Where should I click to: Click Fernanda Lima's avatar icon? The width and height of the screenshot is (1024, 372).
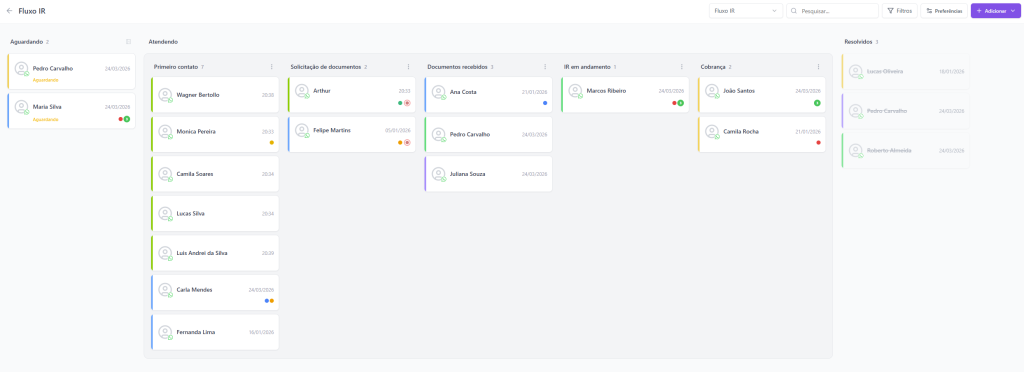click(x=165, y=332)
